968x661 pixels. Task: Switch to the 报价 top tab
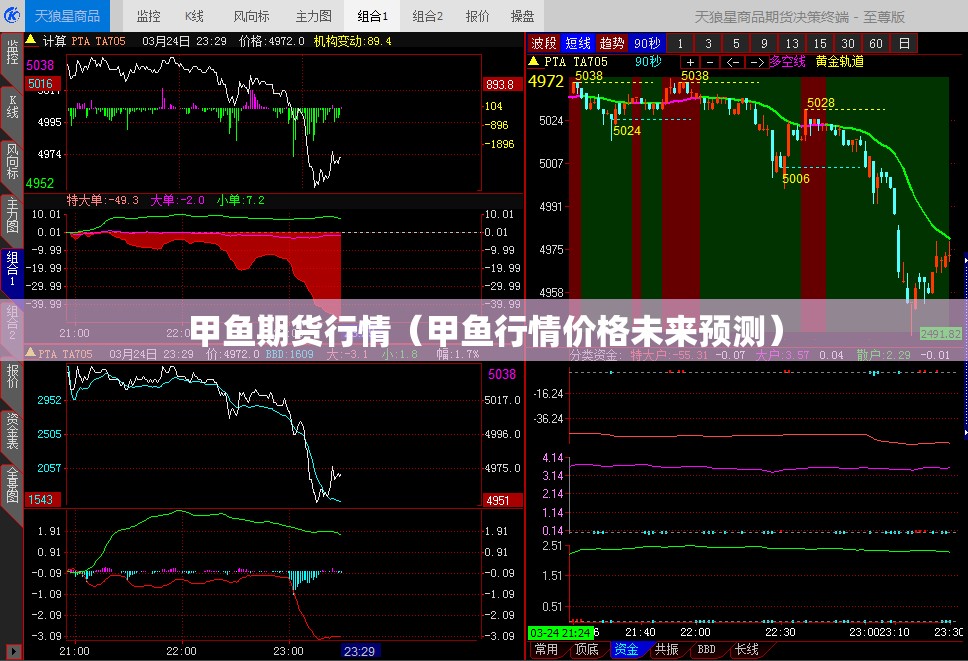coord(477,16)
